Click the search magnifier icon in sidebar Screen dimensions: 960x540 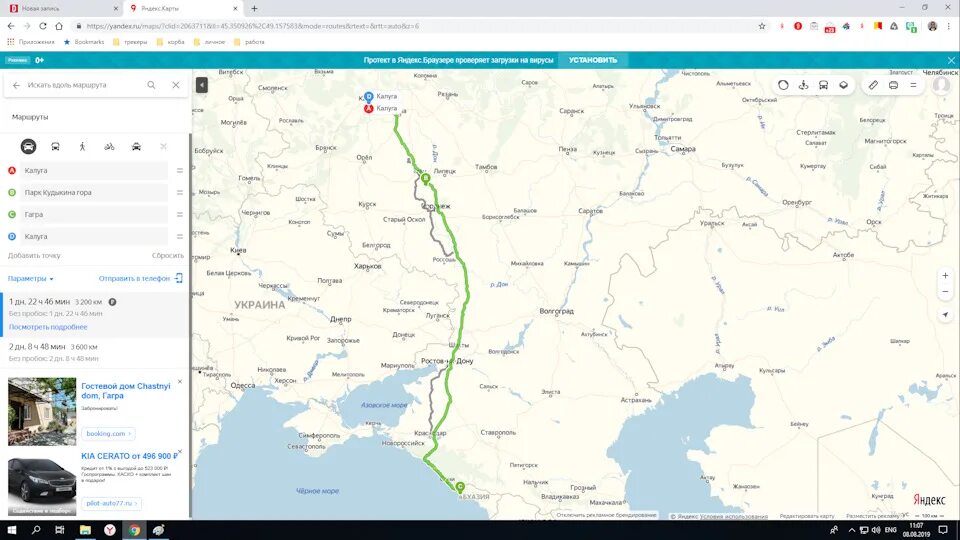(x=151, y=85)
